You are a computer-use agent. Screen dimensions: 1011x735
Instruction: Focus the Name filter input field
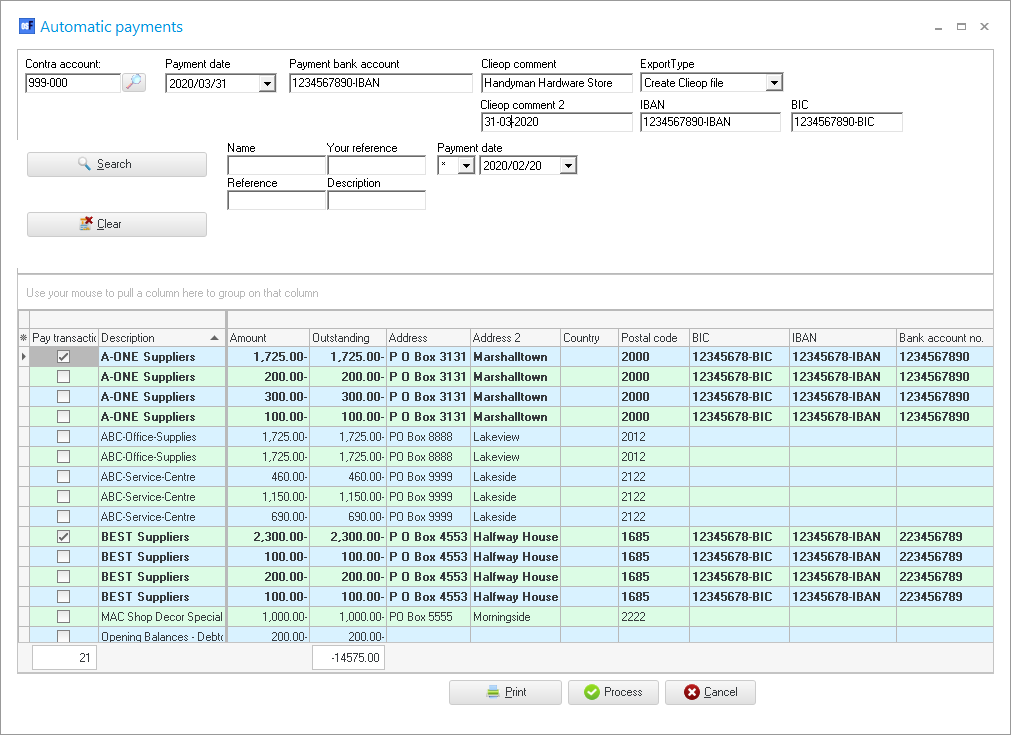[276, 166]
